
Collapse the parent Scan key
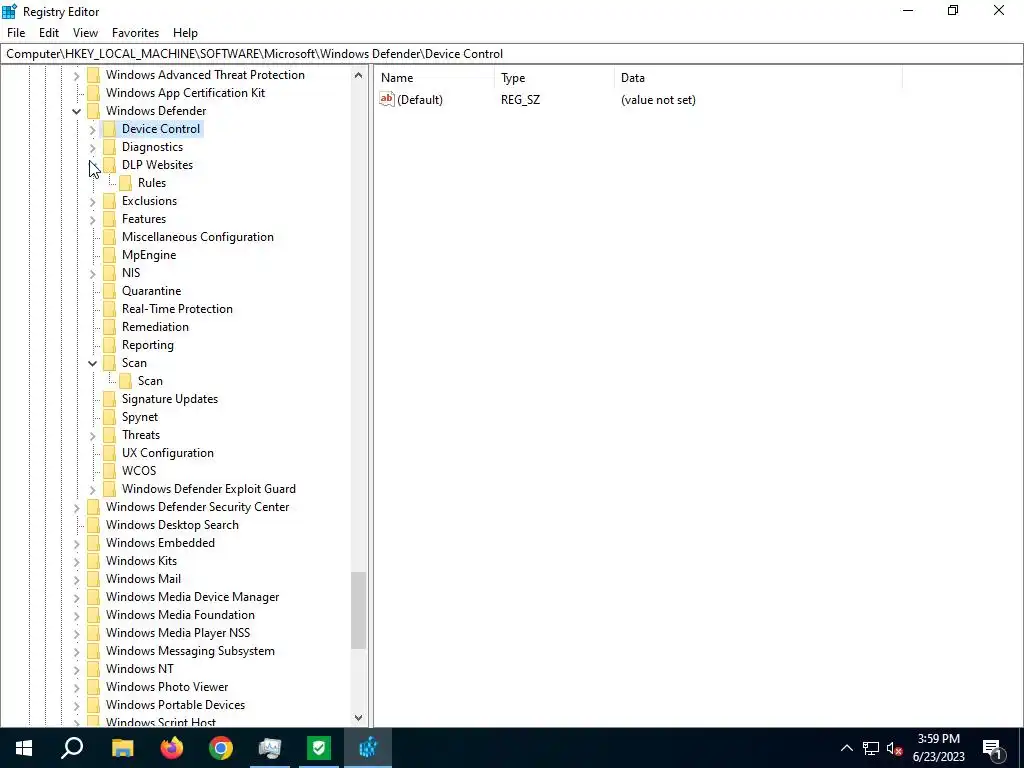pos(92,363)
